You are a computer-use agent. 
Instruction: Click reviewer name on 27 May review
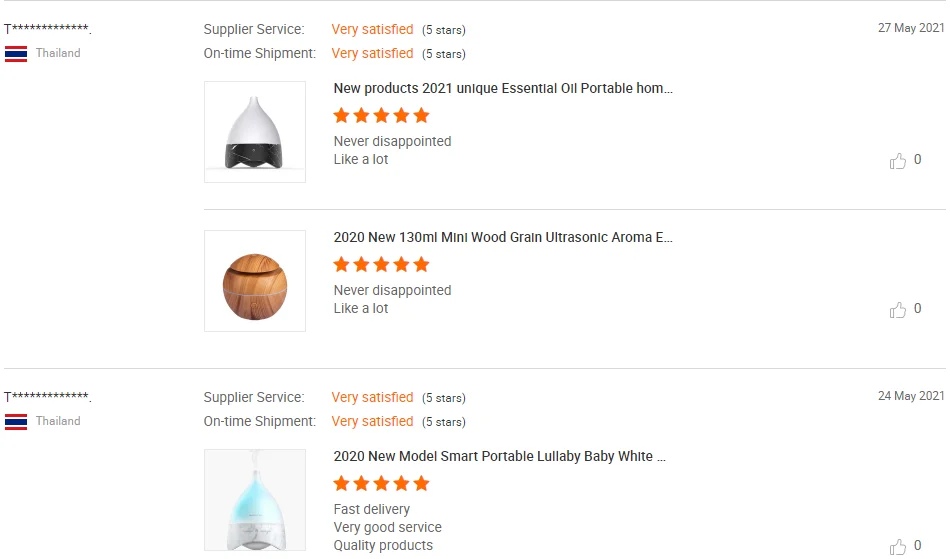pos(47,30)
